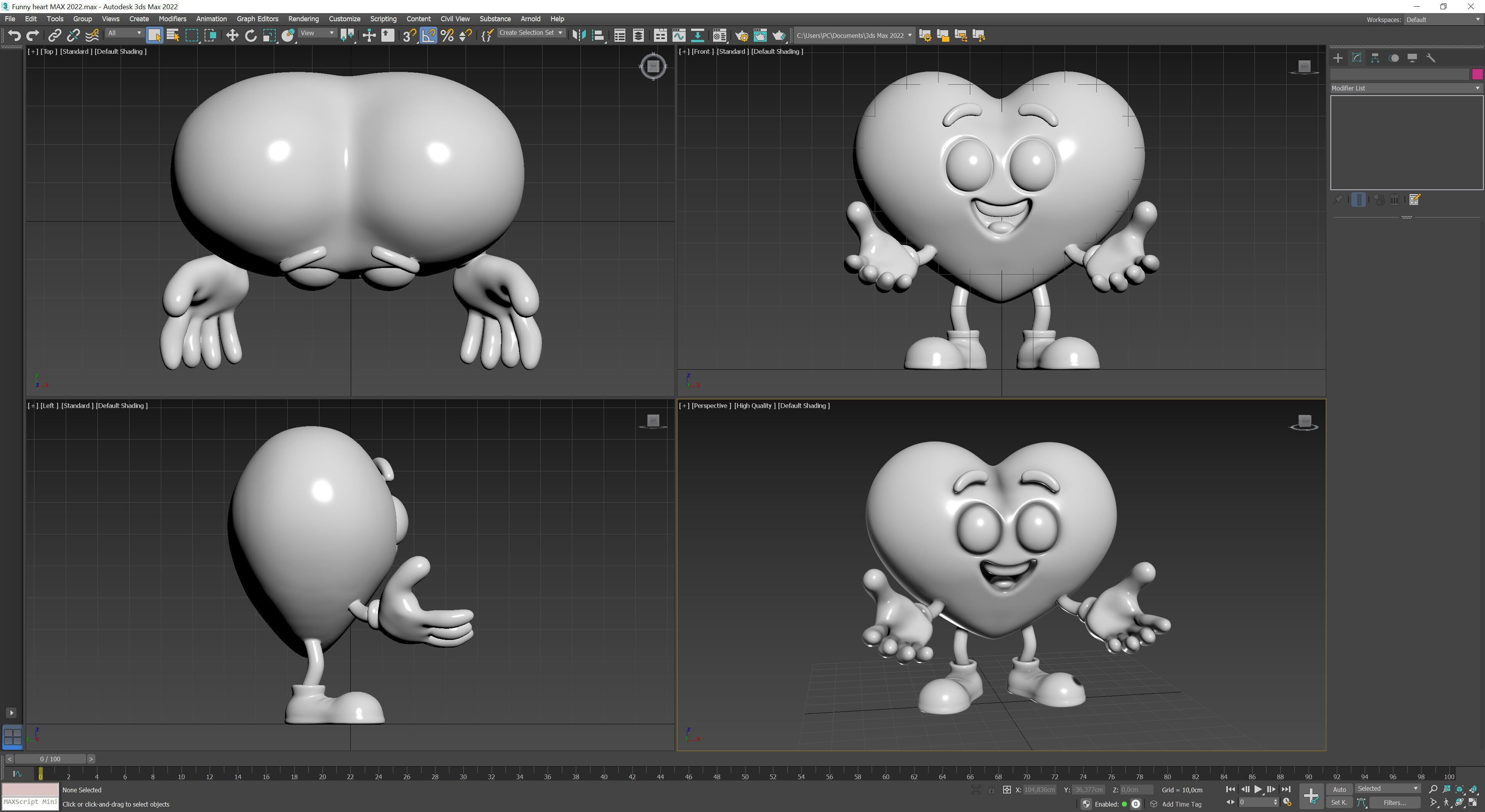Open the Scripting menu
Screen dimensions: 1485x812
(x=383, y=19)
